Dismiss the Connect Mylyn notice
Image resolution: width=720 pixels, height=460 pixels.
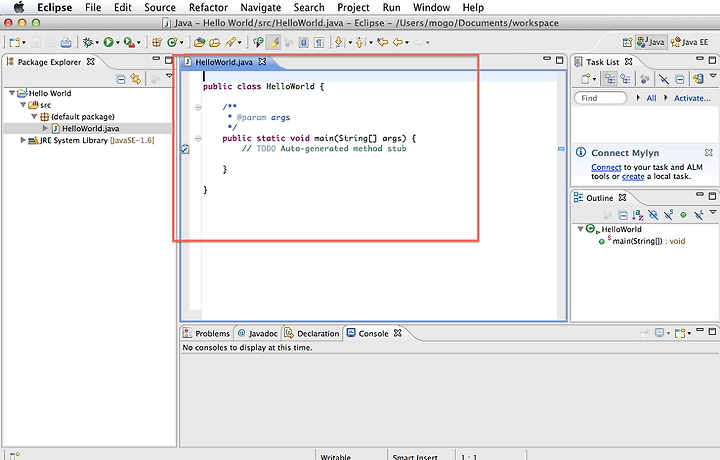pos(709,152)
